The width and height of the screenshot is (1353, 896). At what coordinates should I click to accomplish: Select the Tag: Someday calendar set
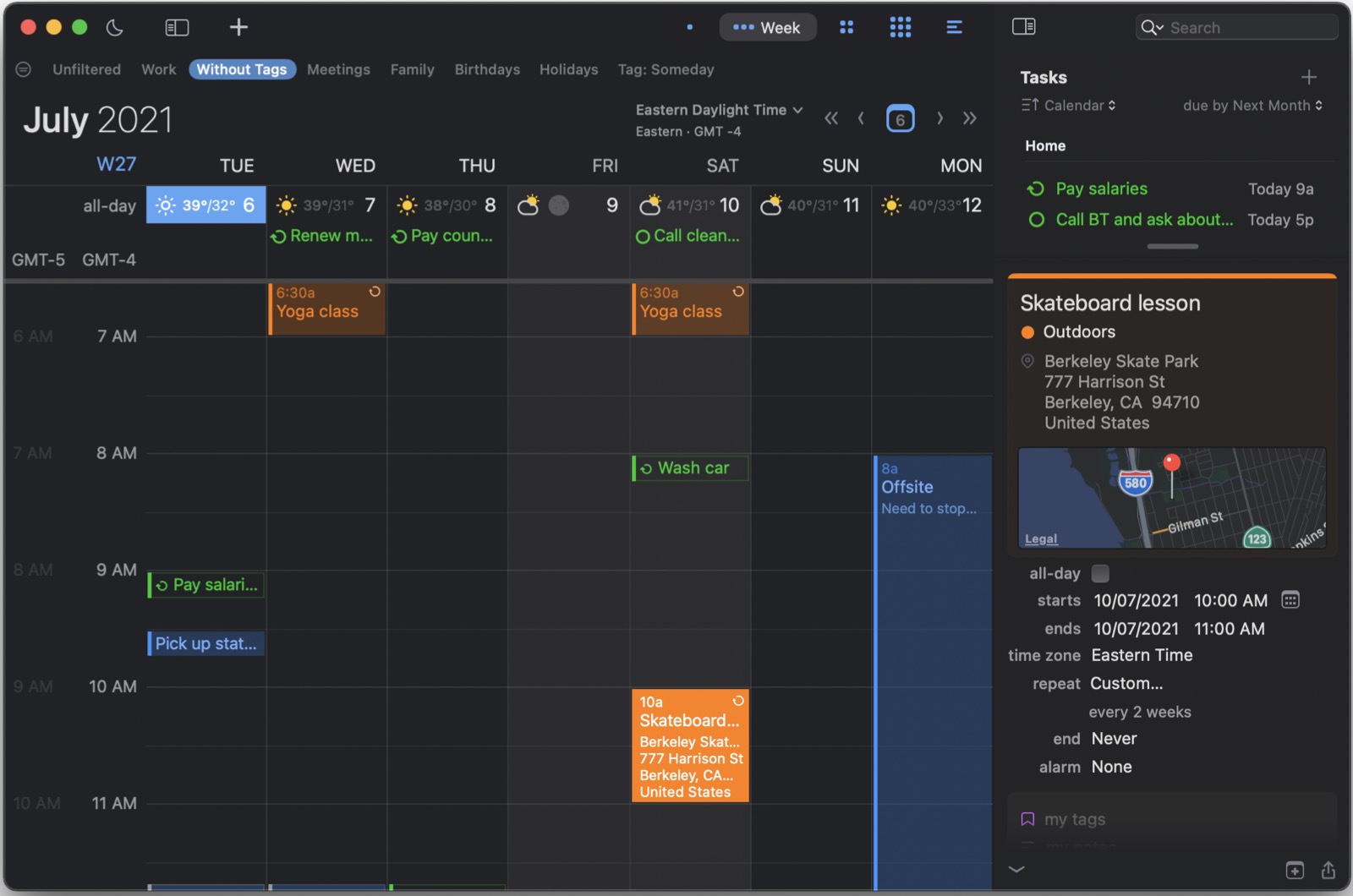[666, 69]
